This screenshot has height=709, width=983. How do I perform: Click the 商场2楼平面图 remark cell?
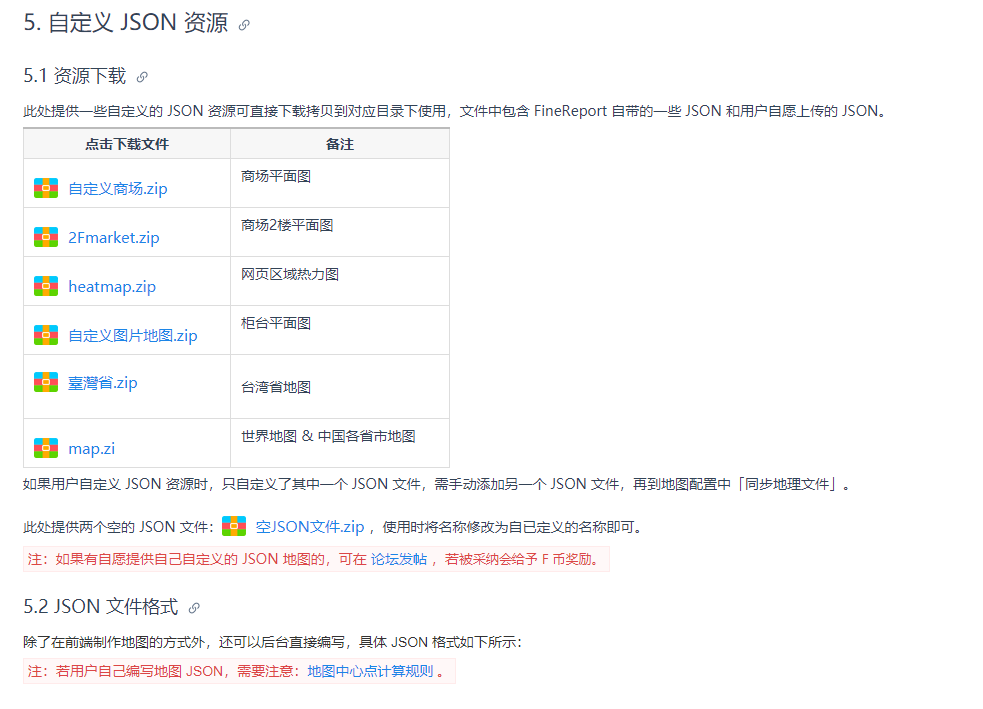(x=340, y=232)
